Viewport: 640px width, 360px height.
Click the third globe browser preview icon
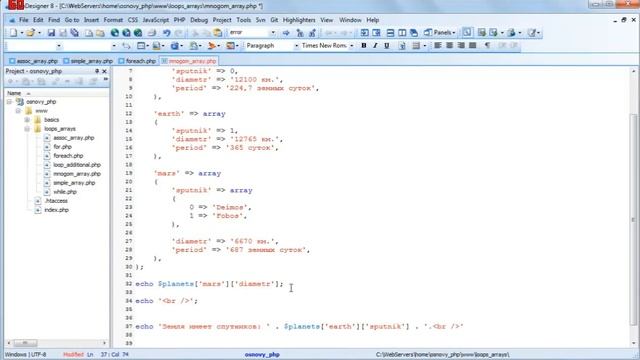tap(138, 33)
